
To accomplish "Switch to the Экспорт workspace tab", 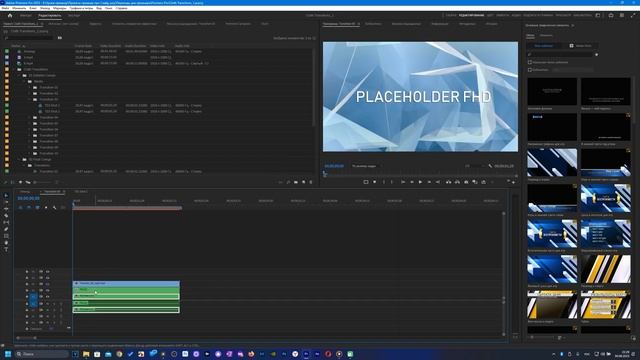I will [74, 16].
